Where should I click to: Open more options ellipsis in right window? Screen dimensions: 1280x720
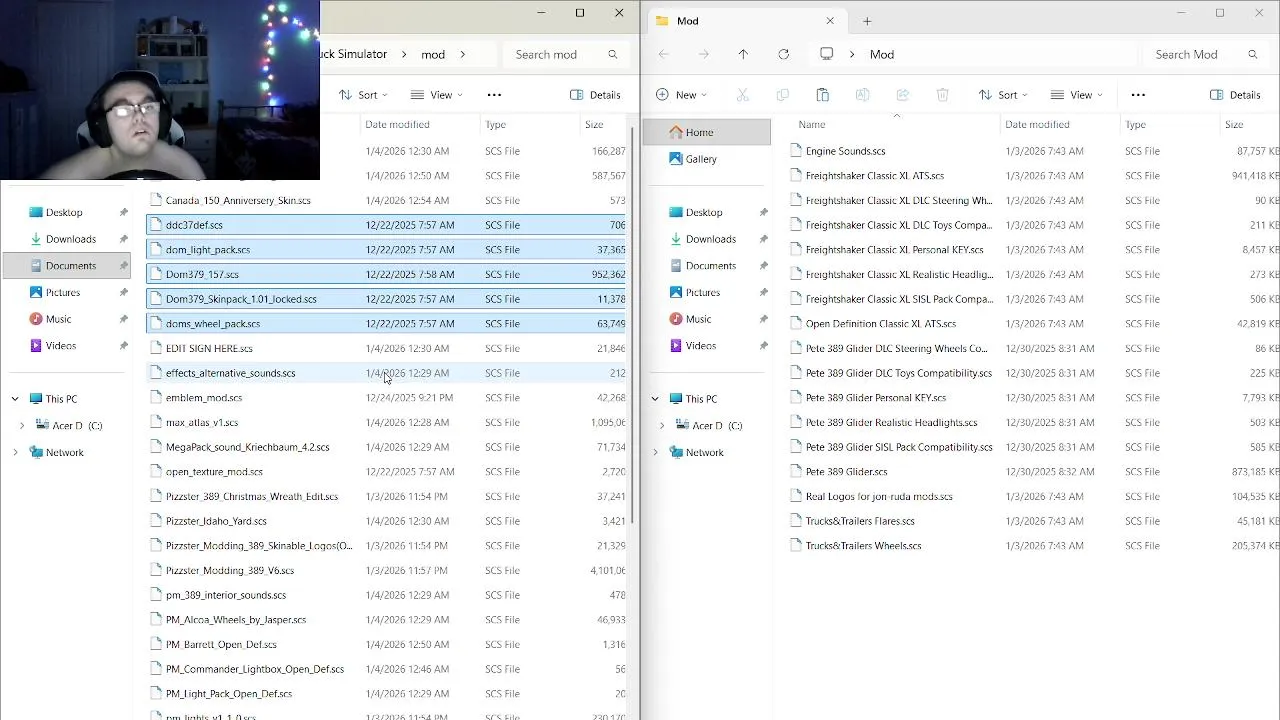pos(1138,95)
